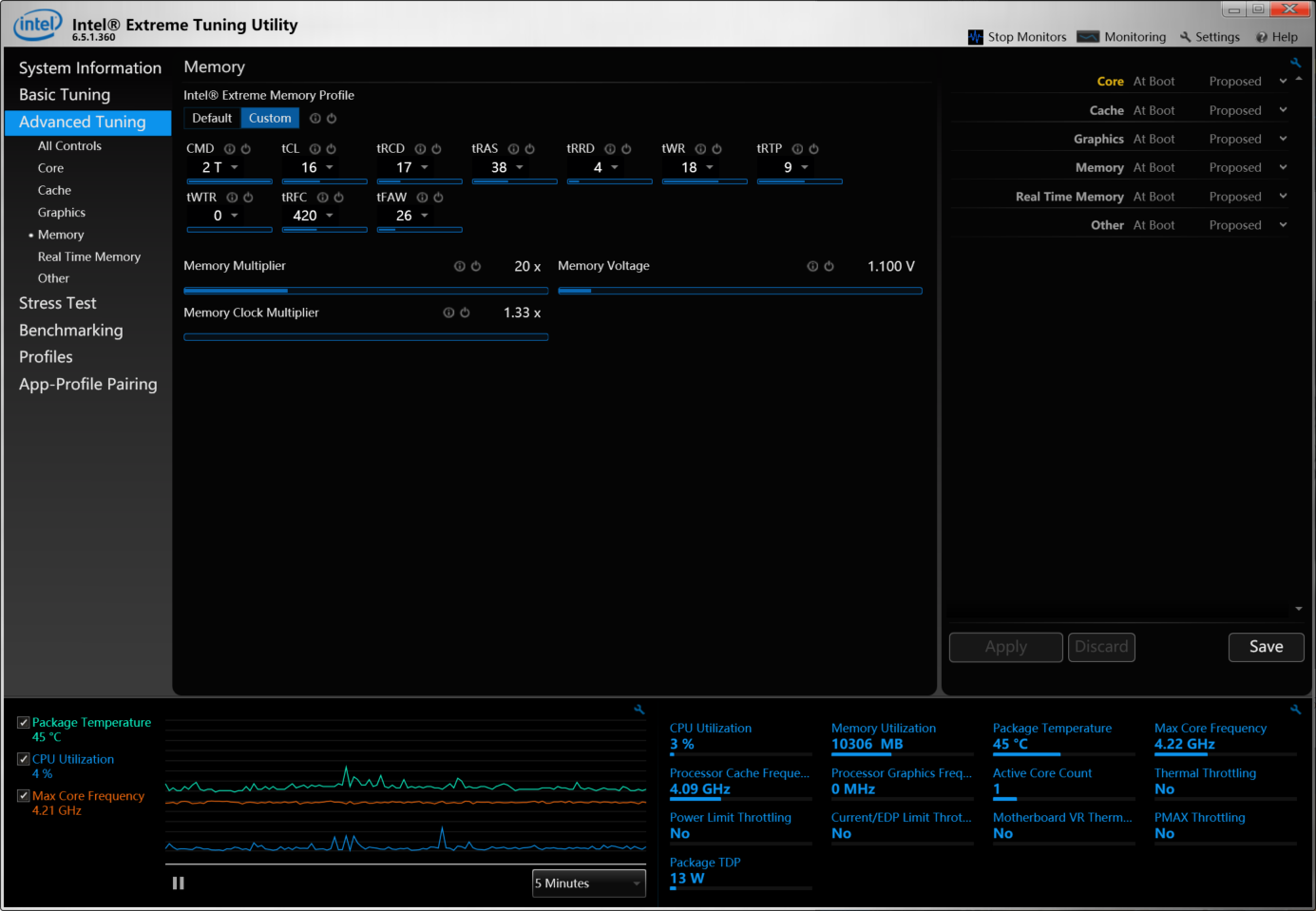Click reset icon beside Custom profile button

[x=332, y=119]
